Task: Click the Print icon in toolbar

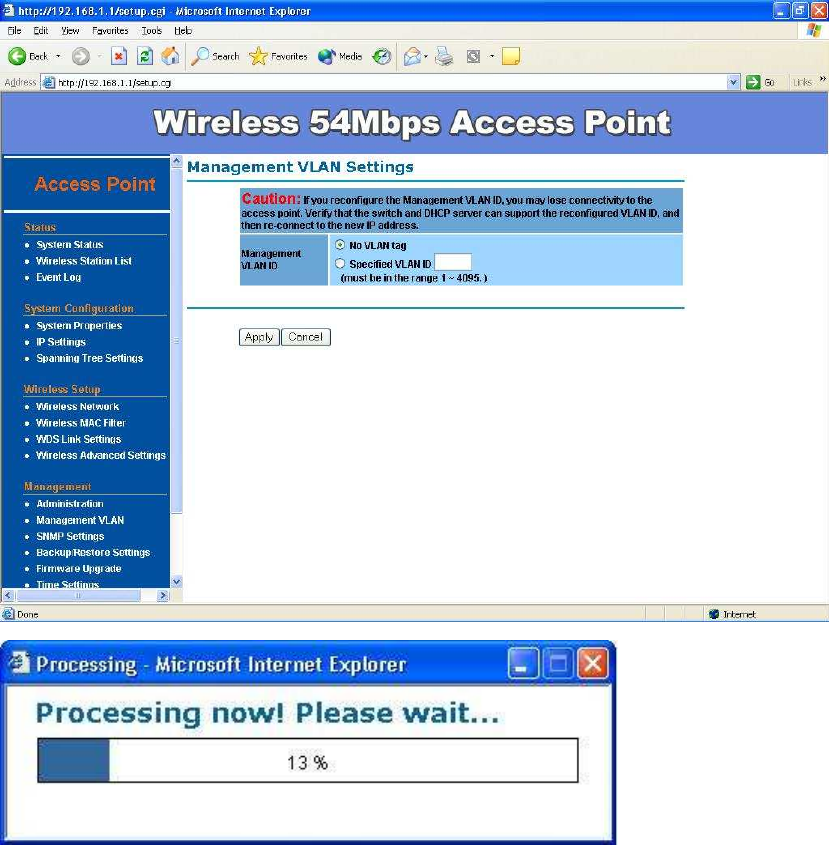Action: [x=444, y=56]
